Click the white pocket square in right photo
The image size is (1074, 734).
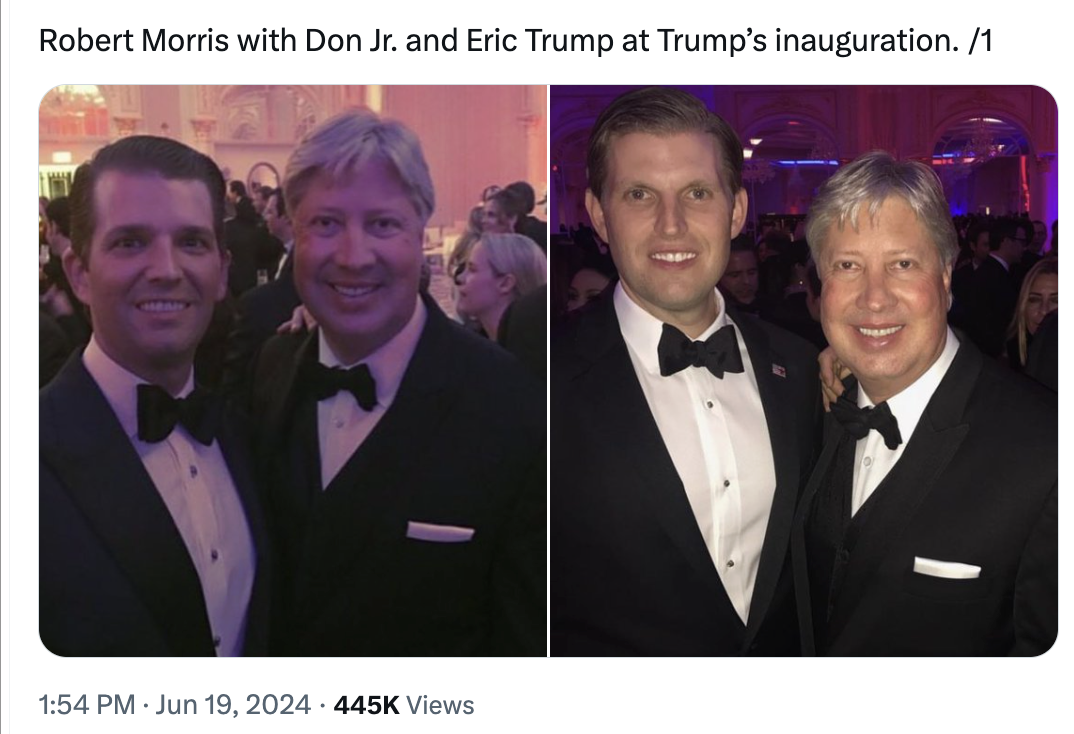coord(946,568)
